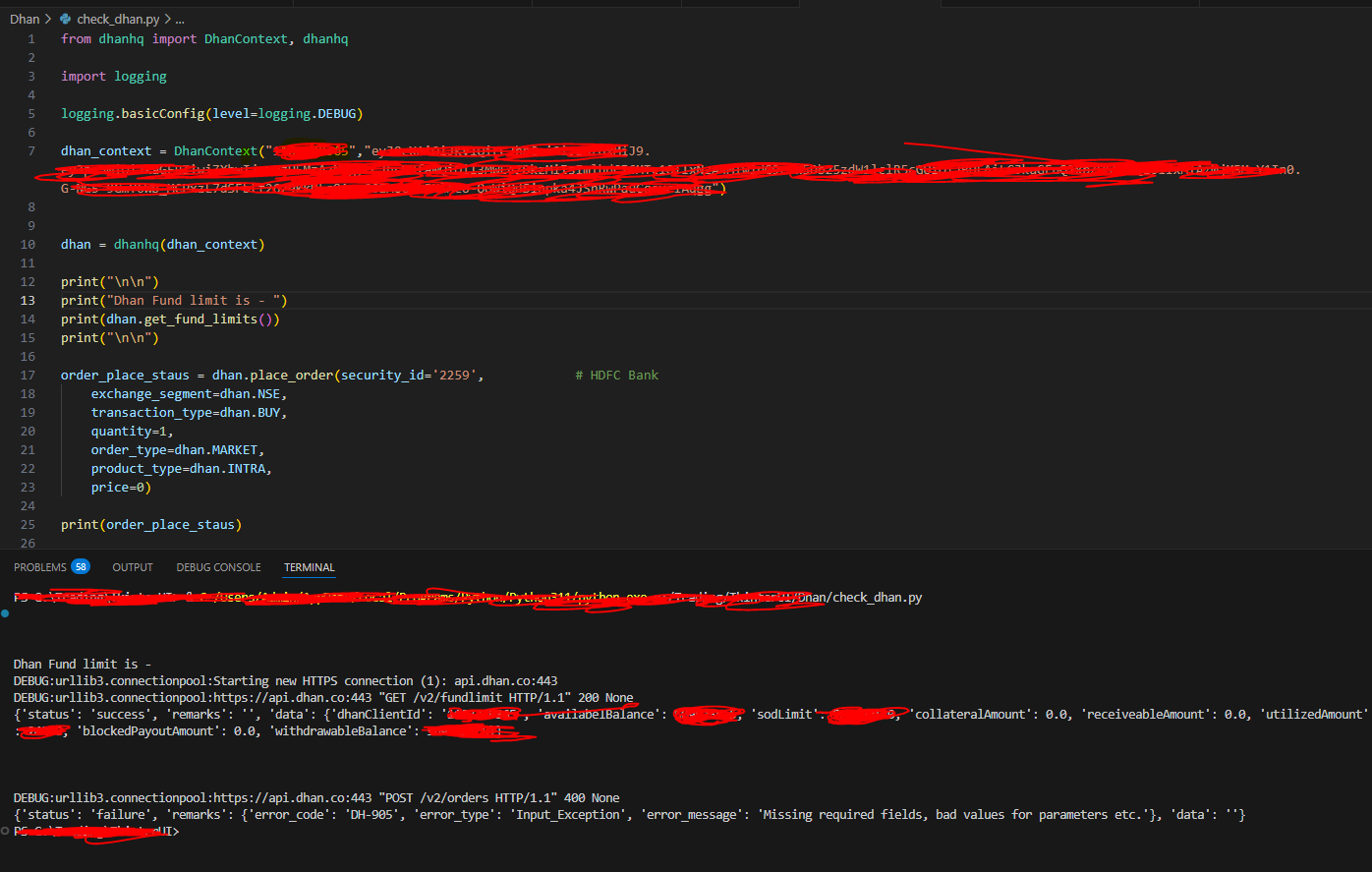Open the Dhan folder breadcrumb

point(25,19)
